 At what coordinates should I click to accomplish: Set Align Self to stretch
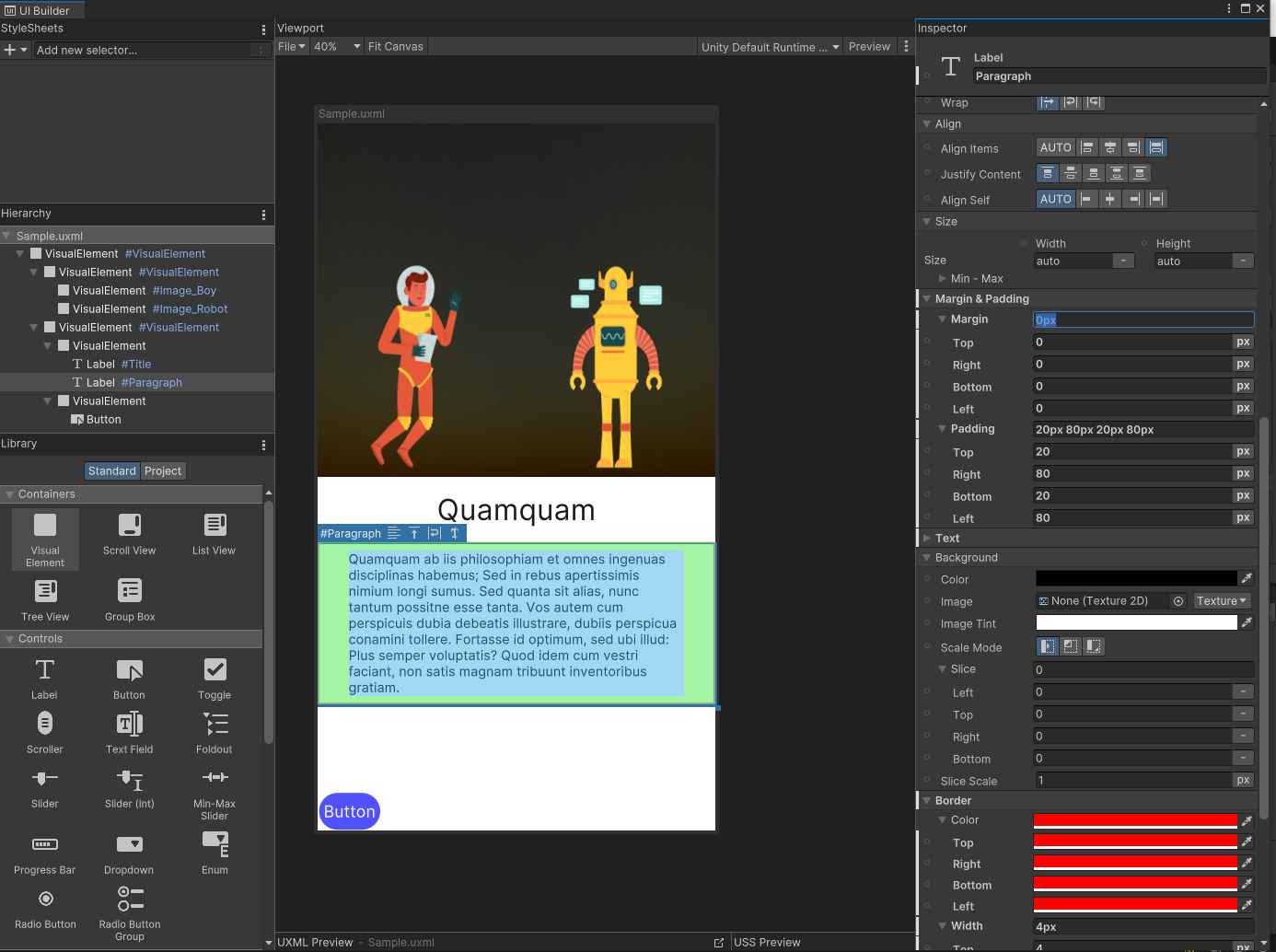[x=1157, y=199]
